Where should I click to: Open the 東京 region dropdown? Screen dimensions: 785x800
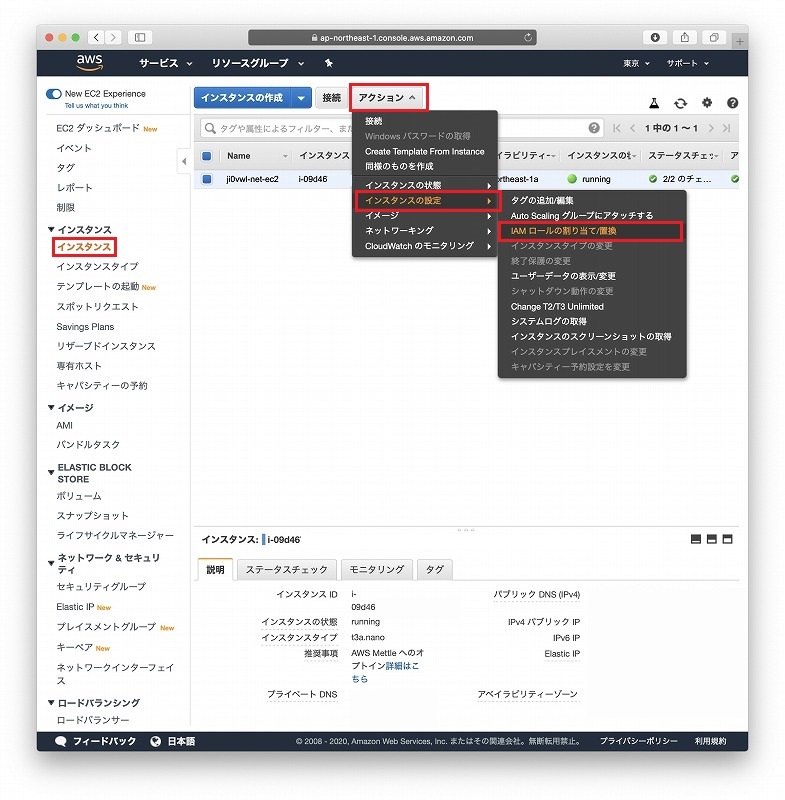tap(636, 63)
